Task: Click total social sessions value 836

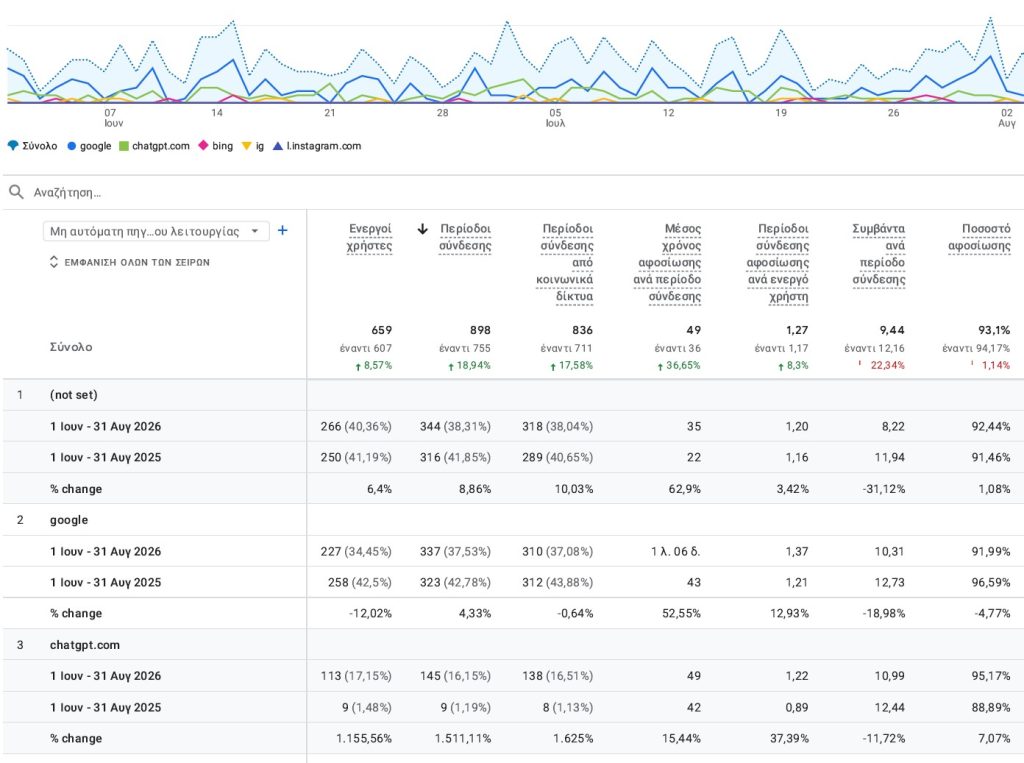Action: (x=583, y=330)
